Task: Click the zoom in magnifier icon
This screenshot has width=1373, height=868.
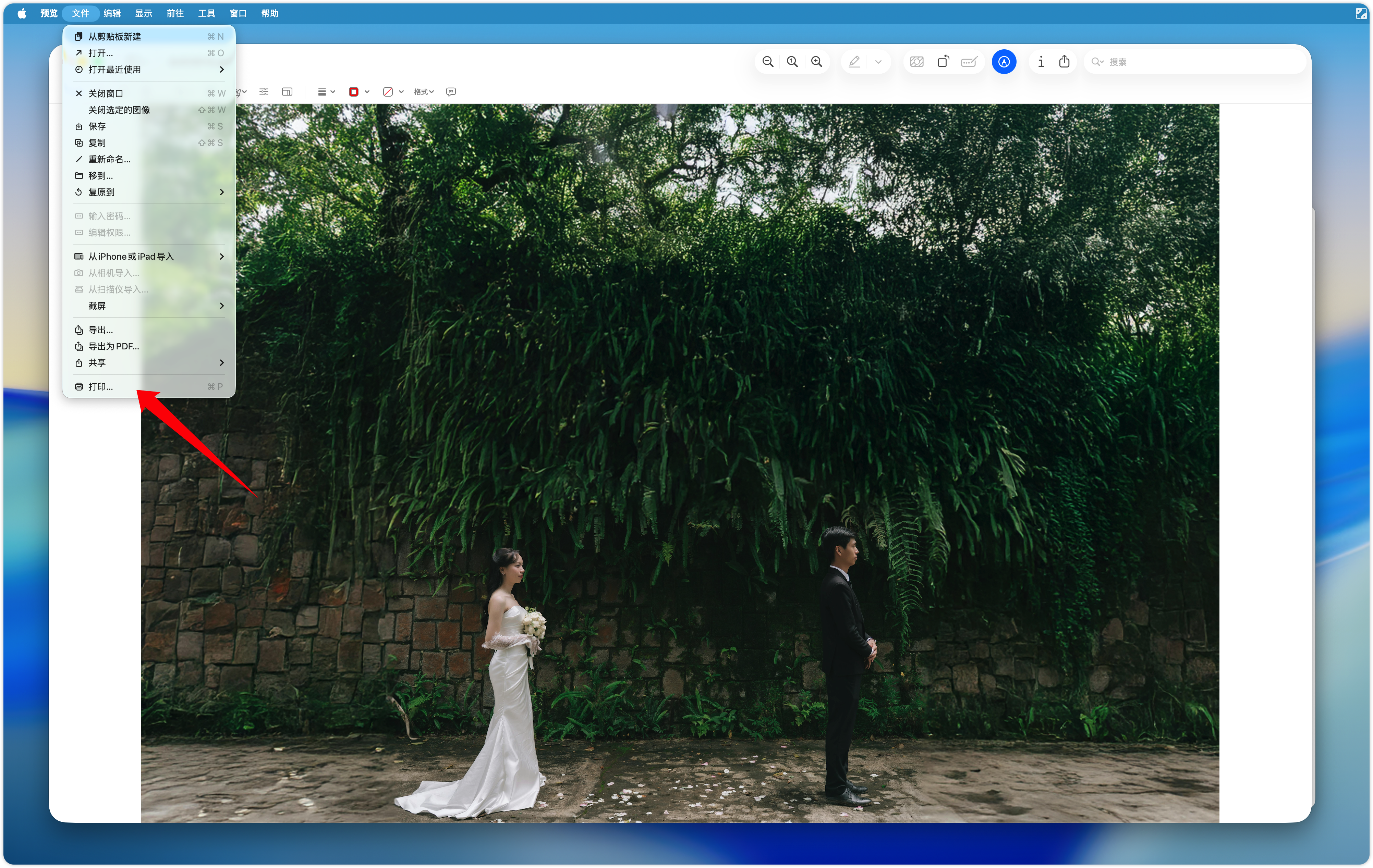Action: pos(816,62)
